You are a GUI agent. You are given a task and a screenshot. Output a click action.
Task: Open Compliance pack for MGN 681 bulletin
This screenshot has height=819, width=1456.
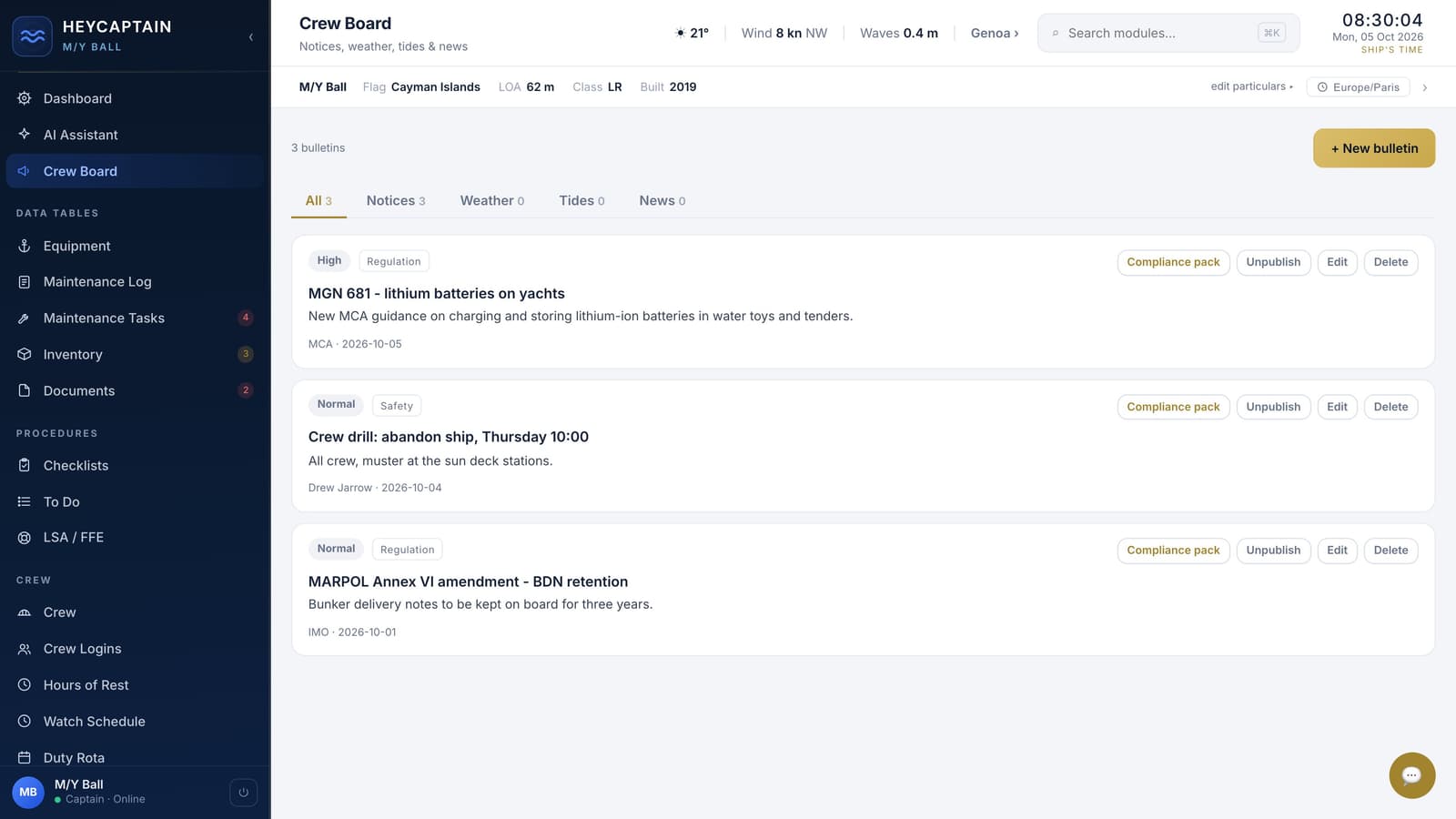point(1173,262)
